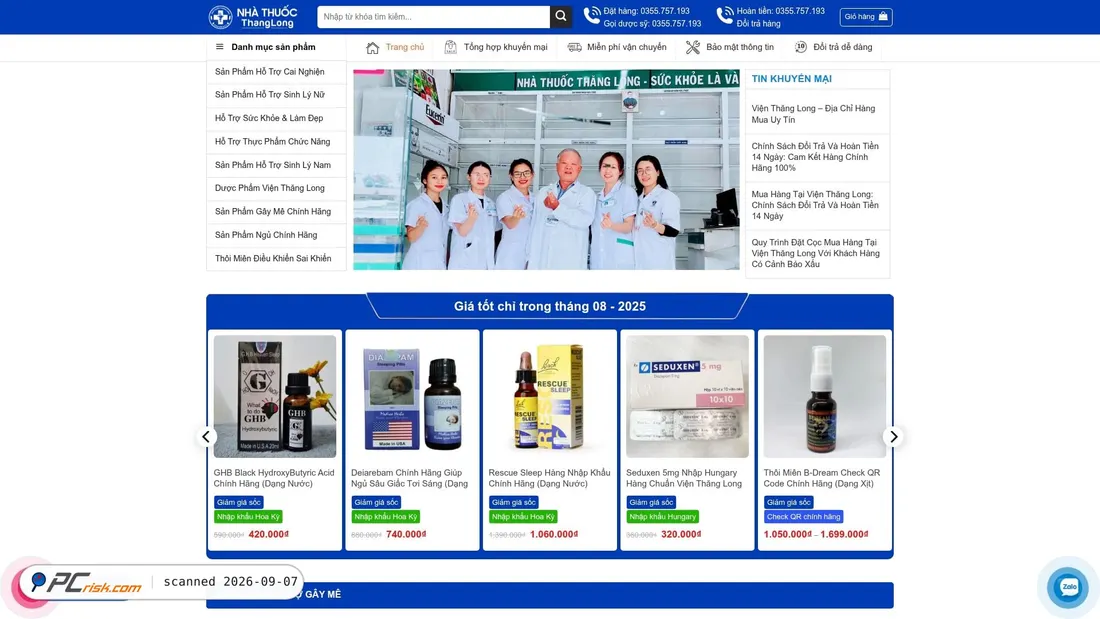Open Seduxen 5mg Nhập Hungary title

coord(684,478)
